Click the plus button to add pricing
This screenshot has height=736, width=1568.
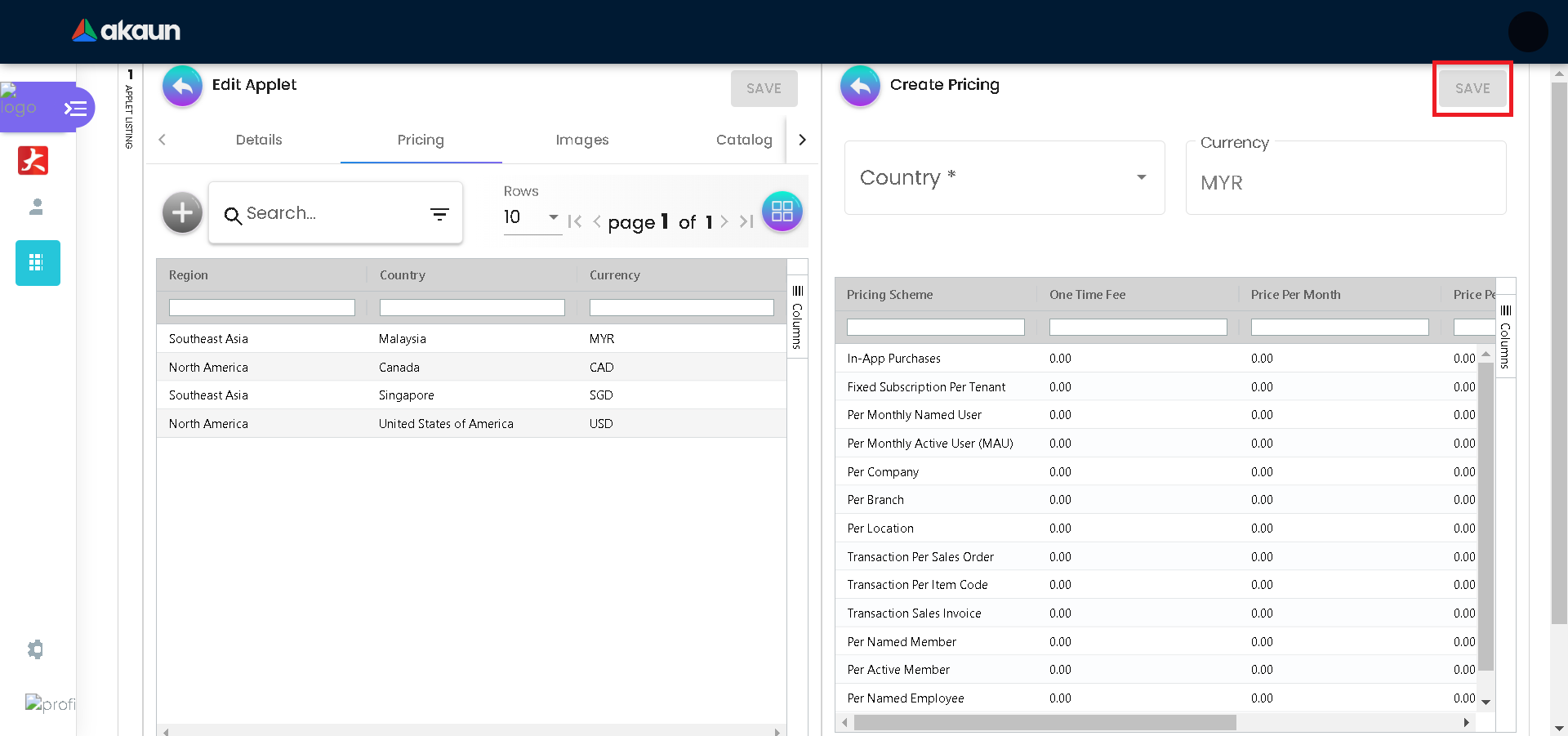(x=182, y=213)
